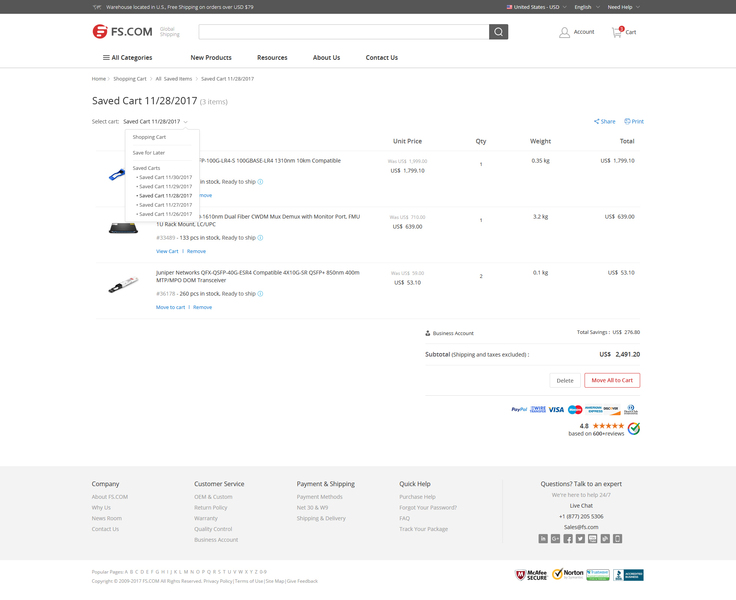Click Shopping Cart breadcrumb link
736x600 pixels.
pos(130,79)
